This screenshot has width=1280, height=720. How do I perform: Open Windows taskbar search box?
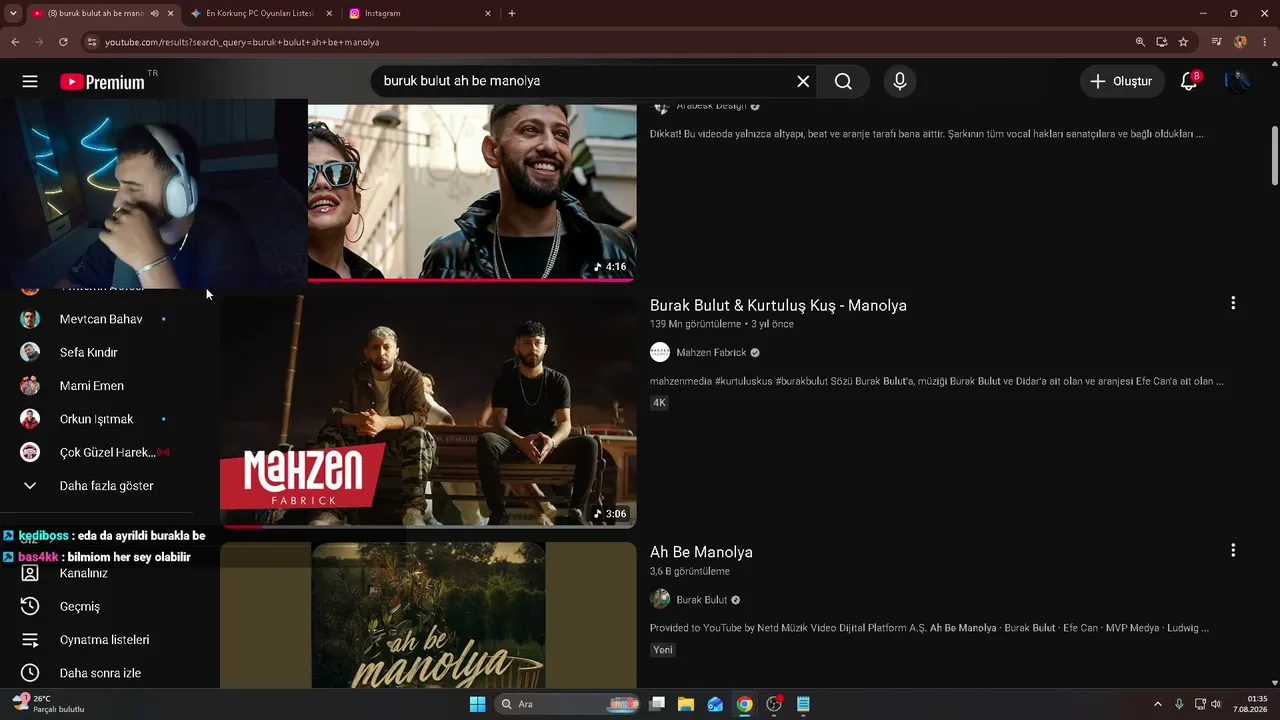click(x=567, y=704)
